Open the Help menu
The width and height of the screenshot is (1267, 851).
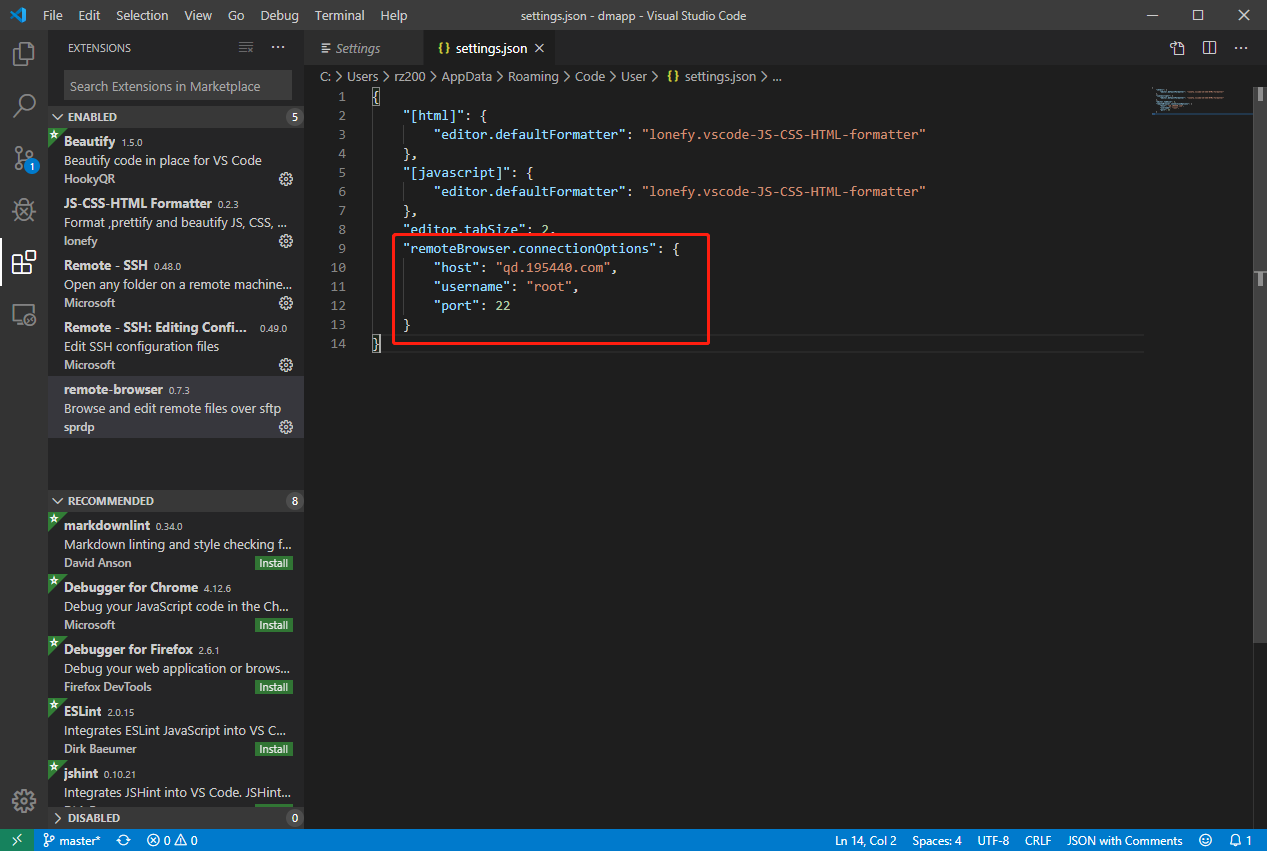[x=394, y=16]
